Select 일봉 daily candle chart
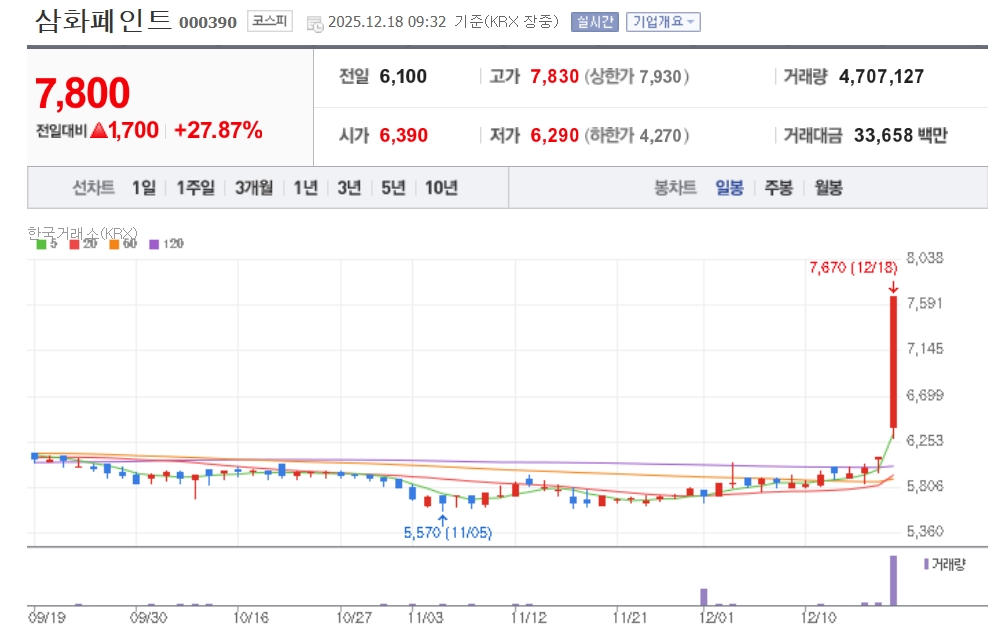Screen dimensions: 988x641 [729, 187]
